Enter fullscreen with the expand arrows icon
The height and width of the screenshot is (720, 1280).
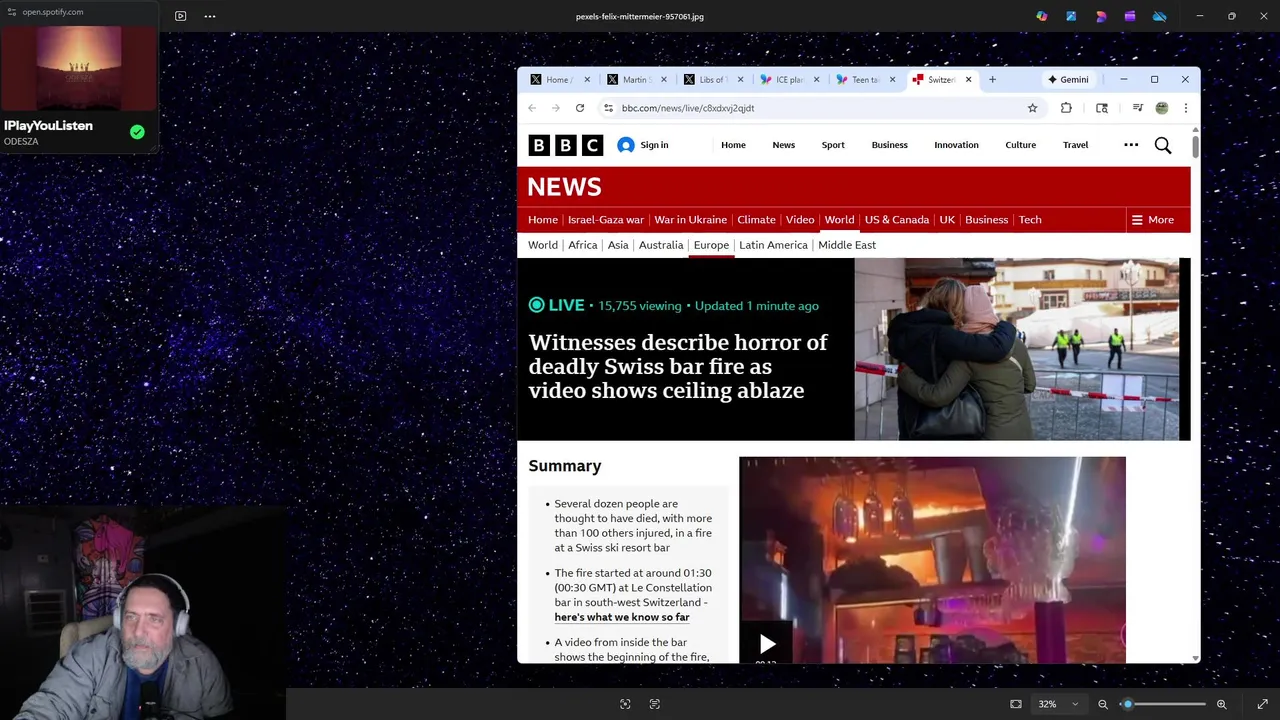tap(1262, 704)
